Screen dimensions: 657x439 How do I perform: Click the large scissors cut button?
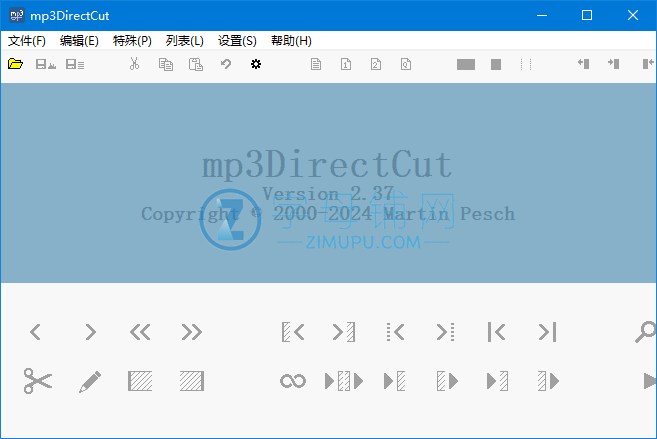click(x=38, y=381)
